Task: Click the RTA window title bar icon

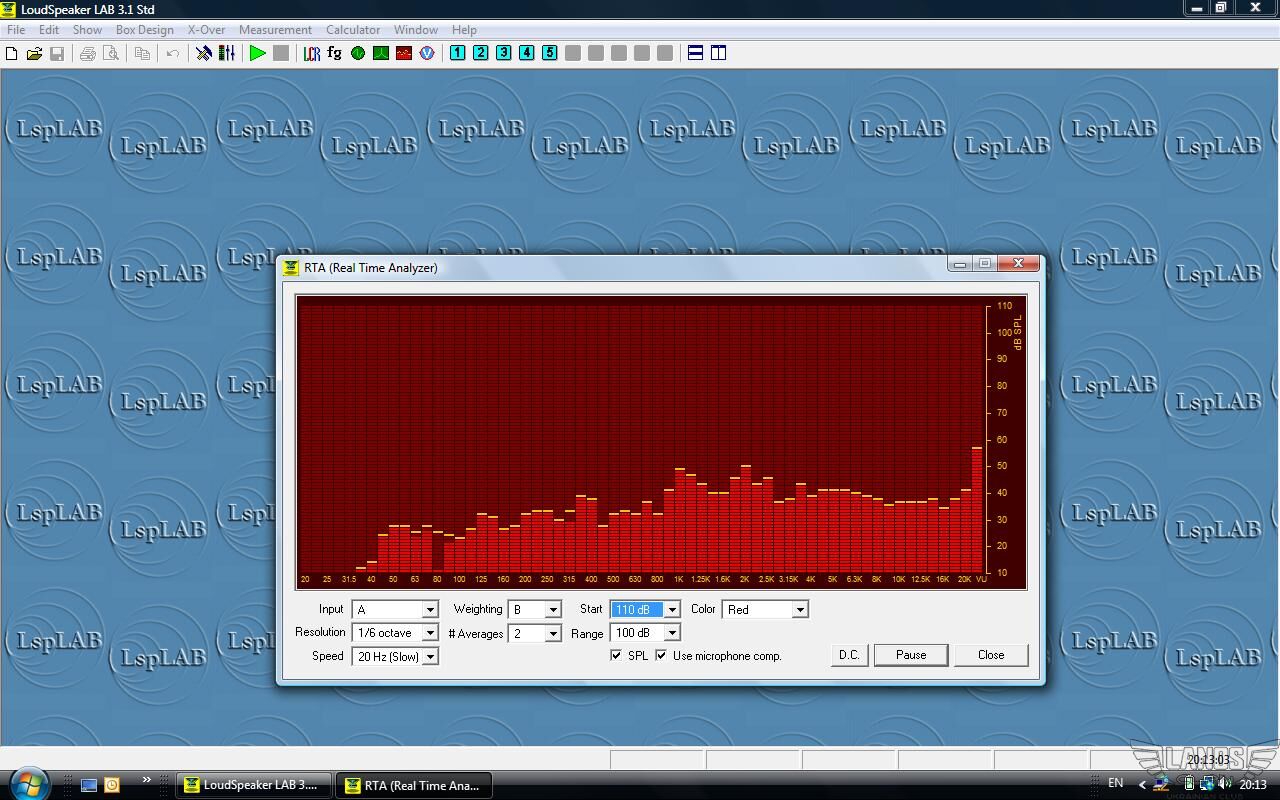Action: (291, 267)
